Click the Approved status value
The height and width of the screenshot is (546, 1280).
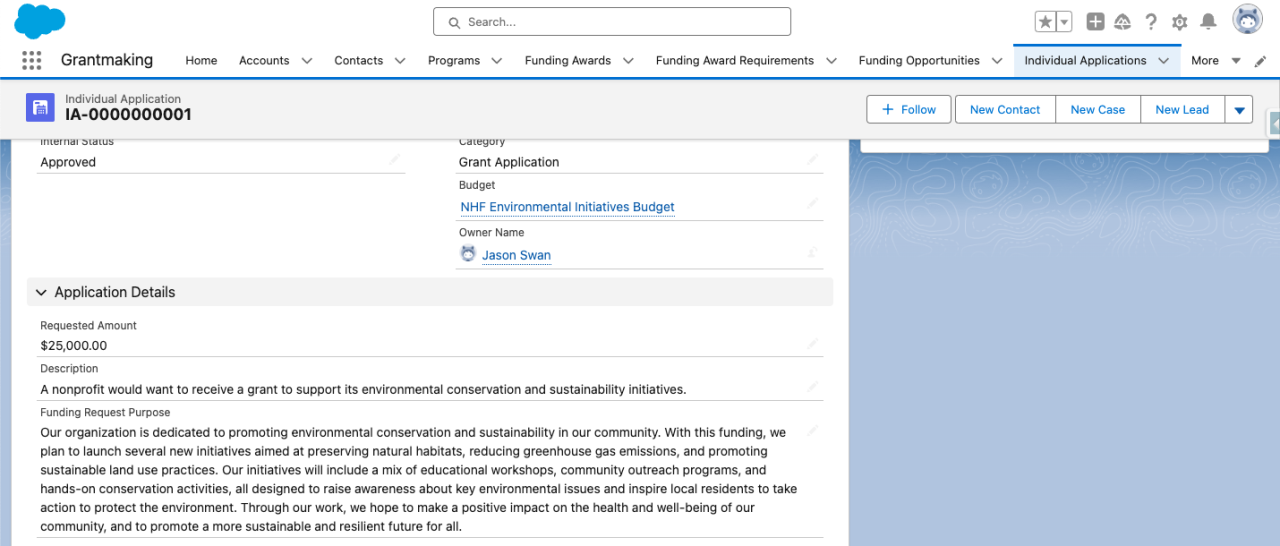tap(68, 162)
